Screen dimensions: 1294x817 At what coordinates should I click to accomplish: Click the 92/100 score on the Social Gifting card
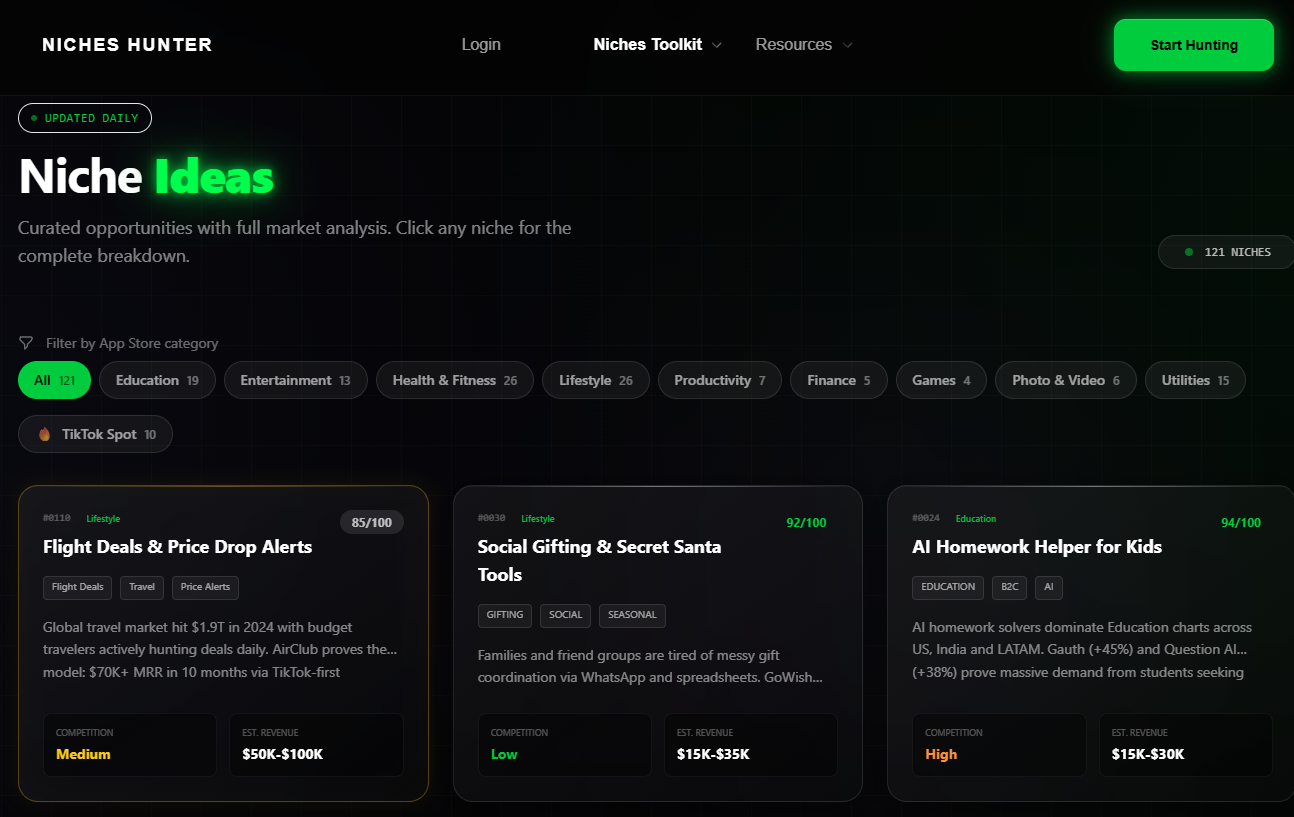806,522
